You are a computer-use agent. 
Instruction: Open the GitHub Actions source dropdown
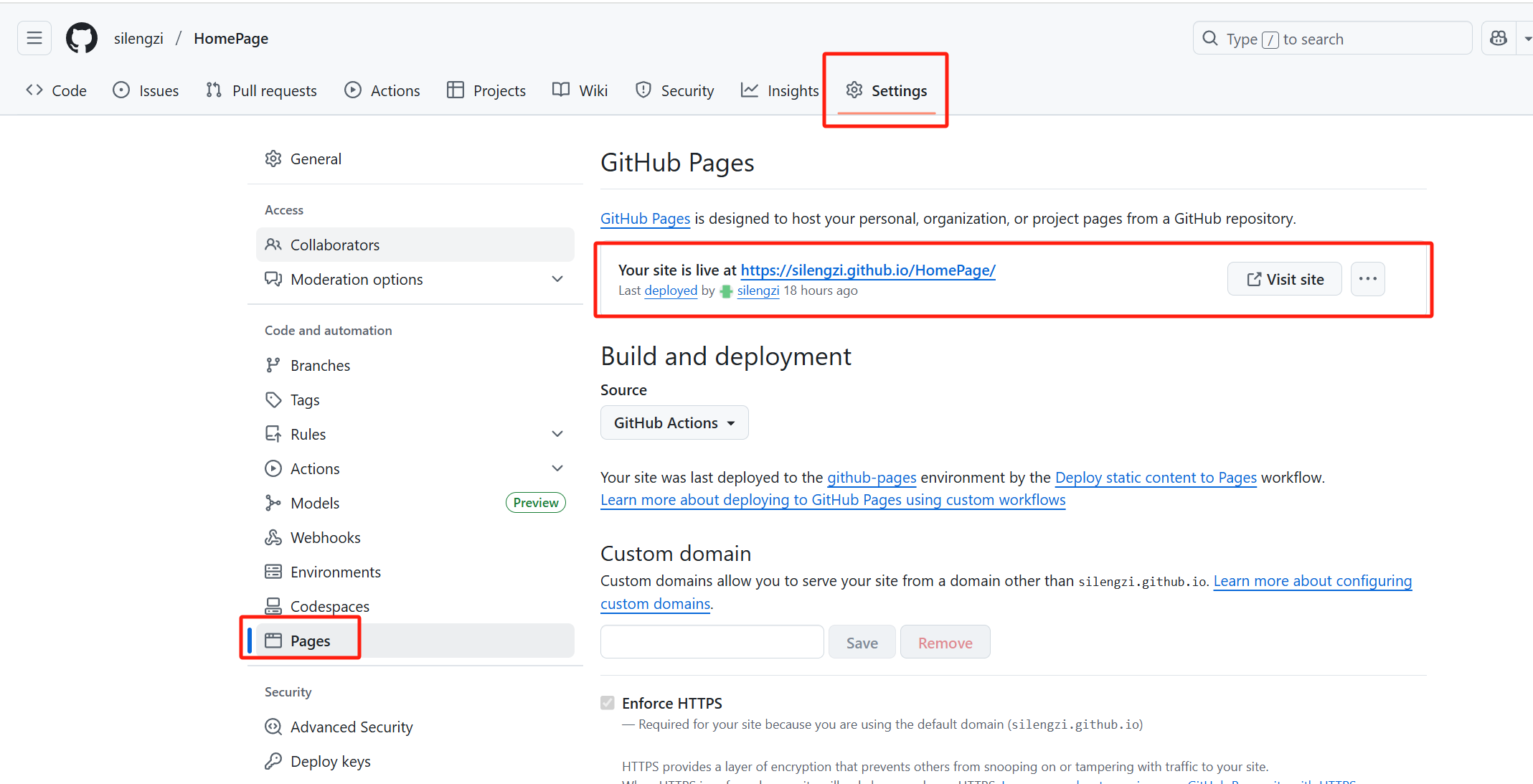click(674, 422)
